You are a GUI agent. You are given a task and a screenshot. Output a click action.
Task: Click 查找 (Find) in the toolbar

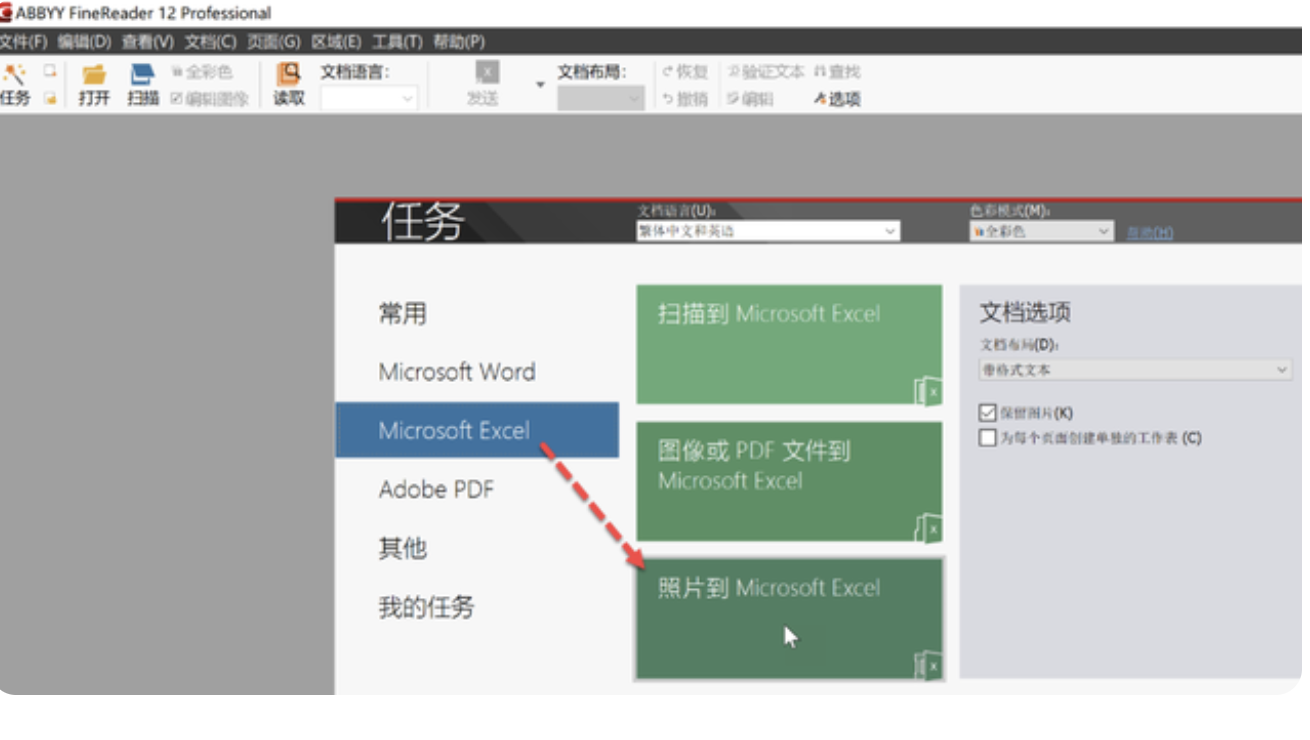coord(837,72)
